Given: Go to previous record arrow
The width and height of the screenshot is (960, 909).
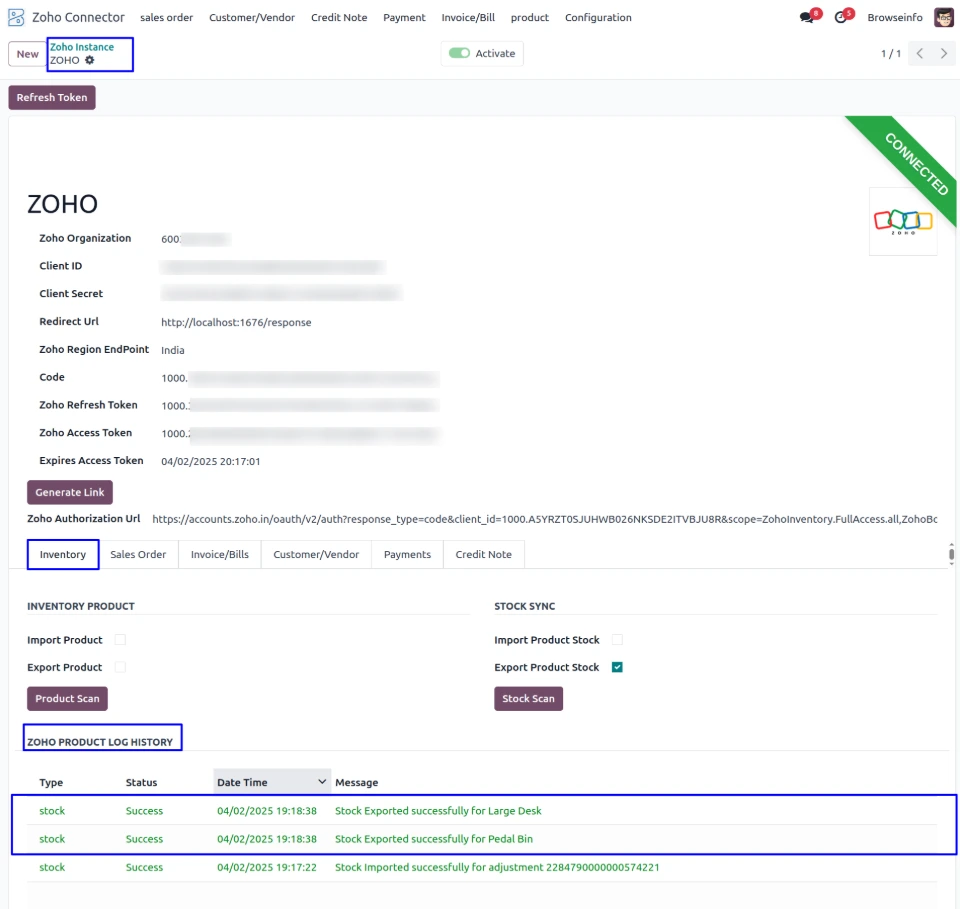Looking at the screenshot, I should click(x=919, y=54).
